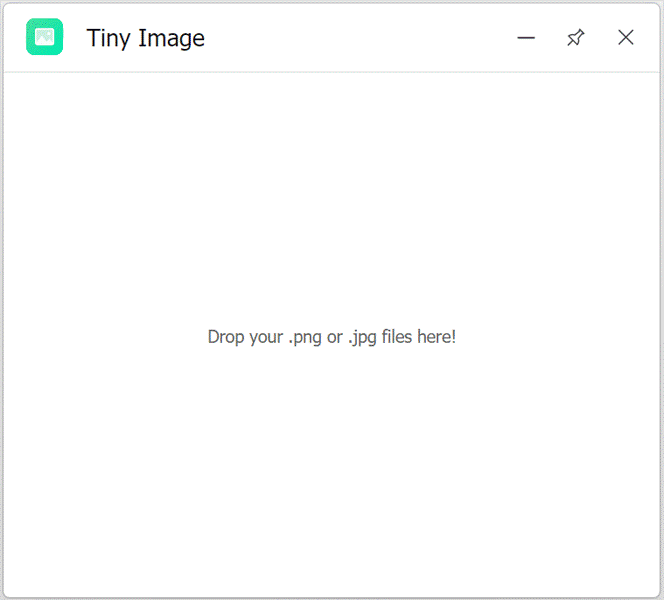The height and width of the screenshot is (600, 664).
Task: Pin the window with the pushpin icon
Action: pyautogui.click(x=576, y=37)
